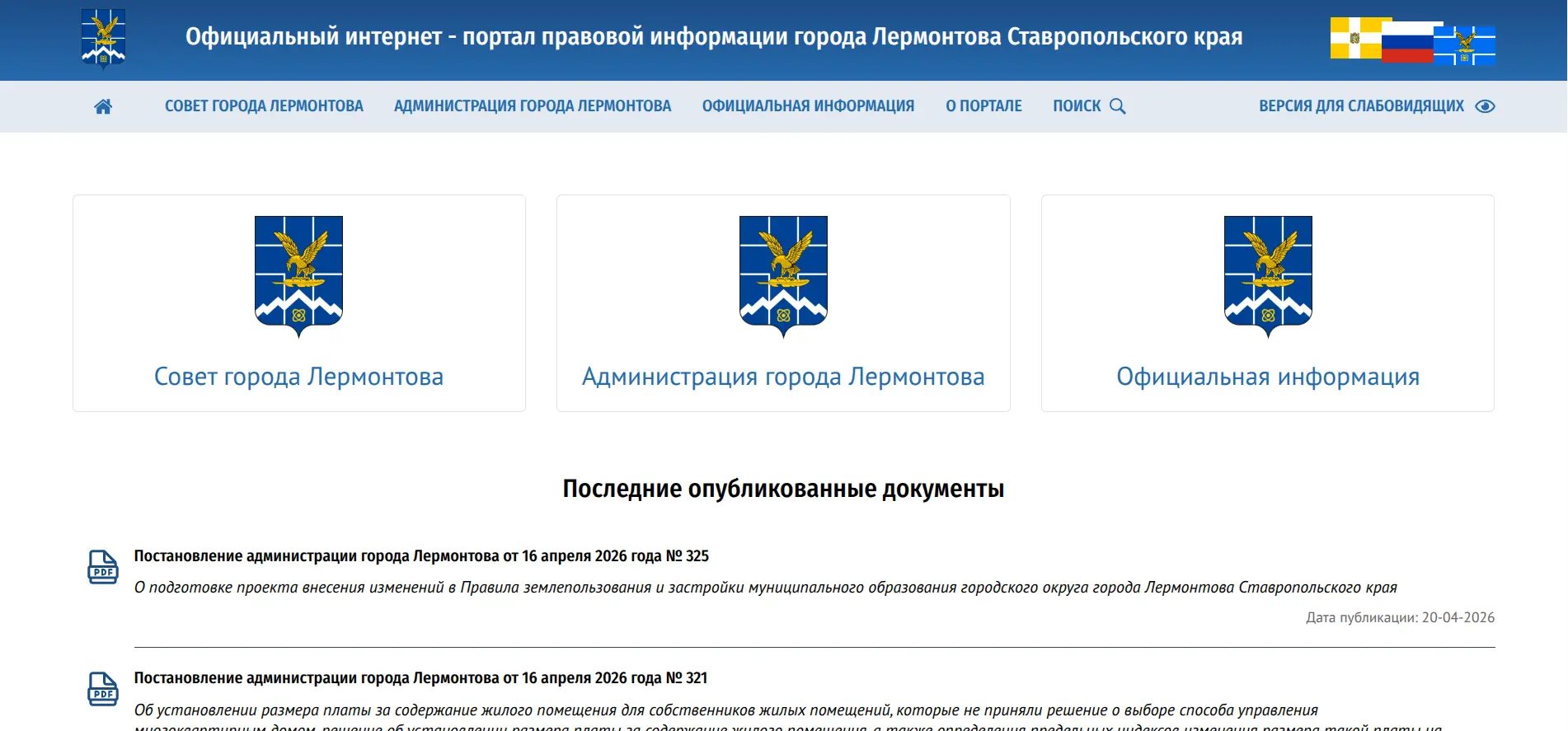Screen dimensions: 1568x731
Task: Open the Совет города Лермонтова card link
Action: pyautogui.click(x=298, y=377)
